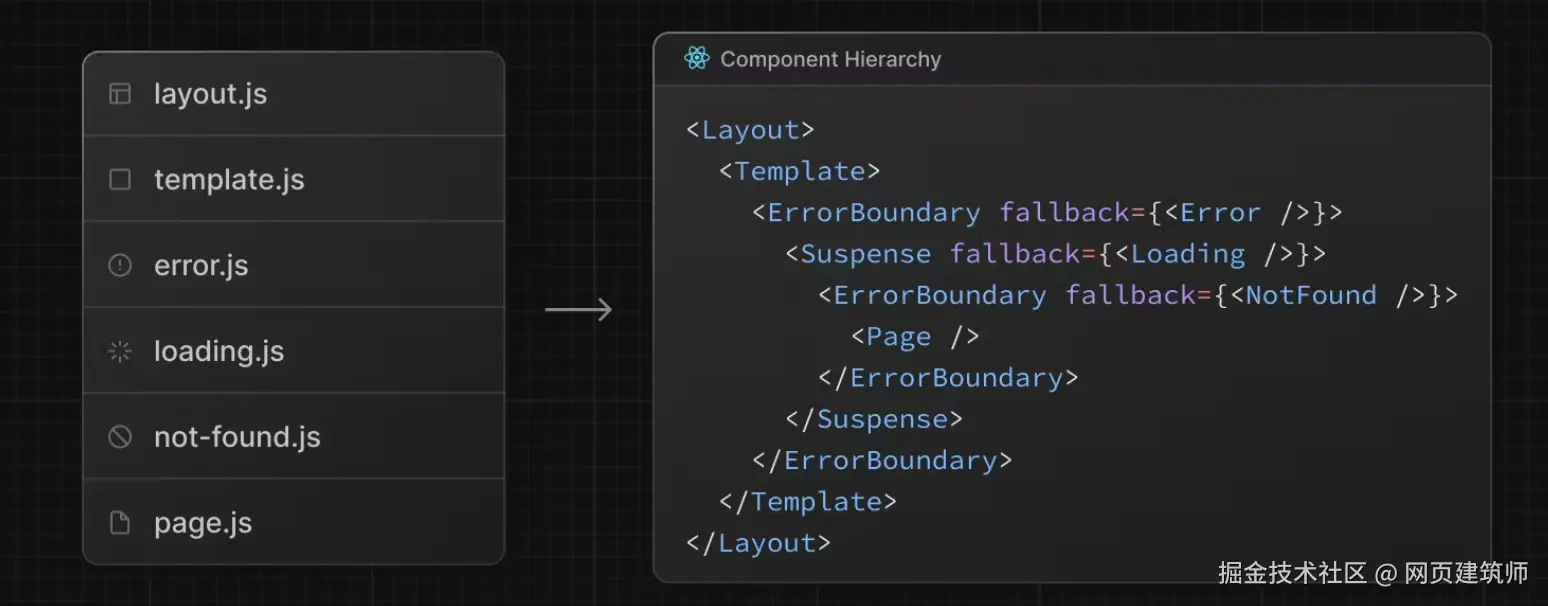The width and height of the screenshot is (1548, 606).
Task: Click the loading.js spinner icon
Action: (x=120, y=352)
